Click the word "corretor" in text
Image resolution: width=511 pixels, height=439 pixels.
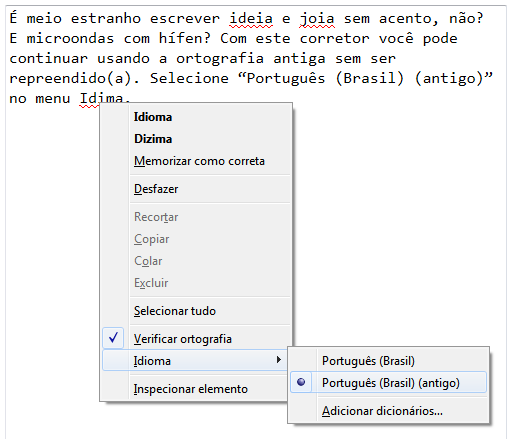335,39
